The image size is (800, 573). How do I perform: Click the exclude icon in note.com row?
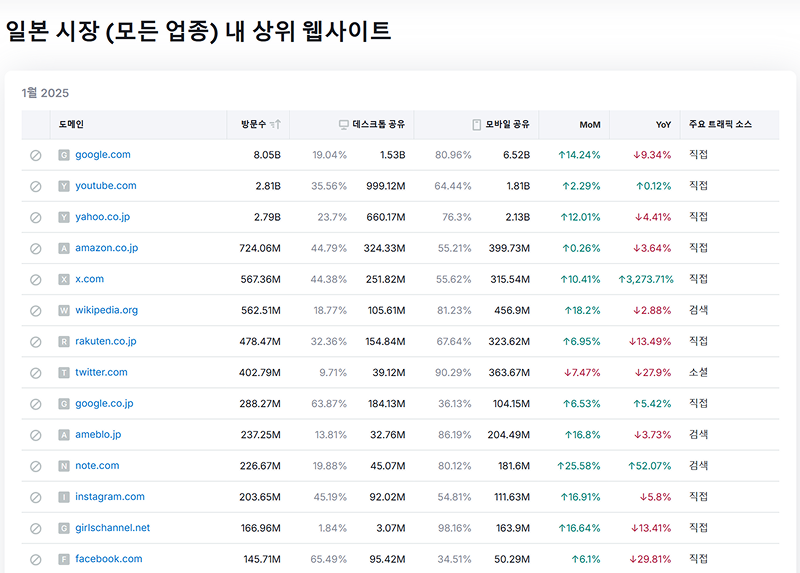[x=35, y=466]
